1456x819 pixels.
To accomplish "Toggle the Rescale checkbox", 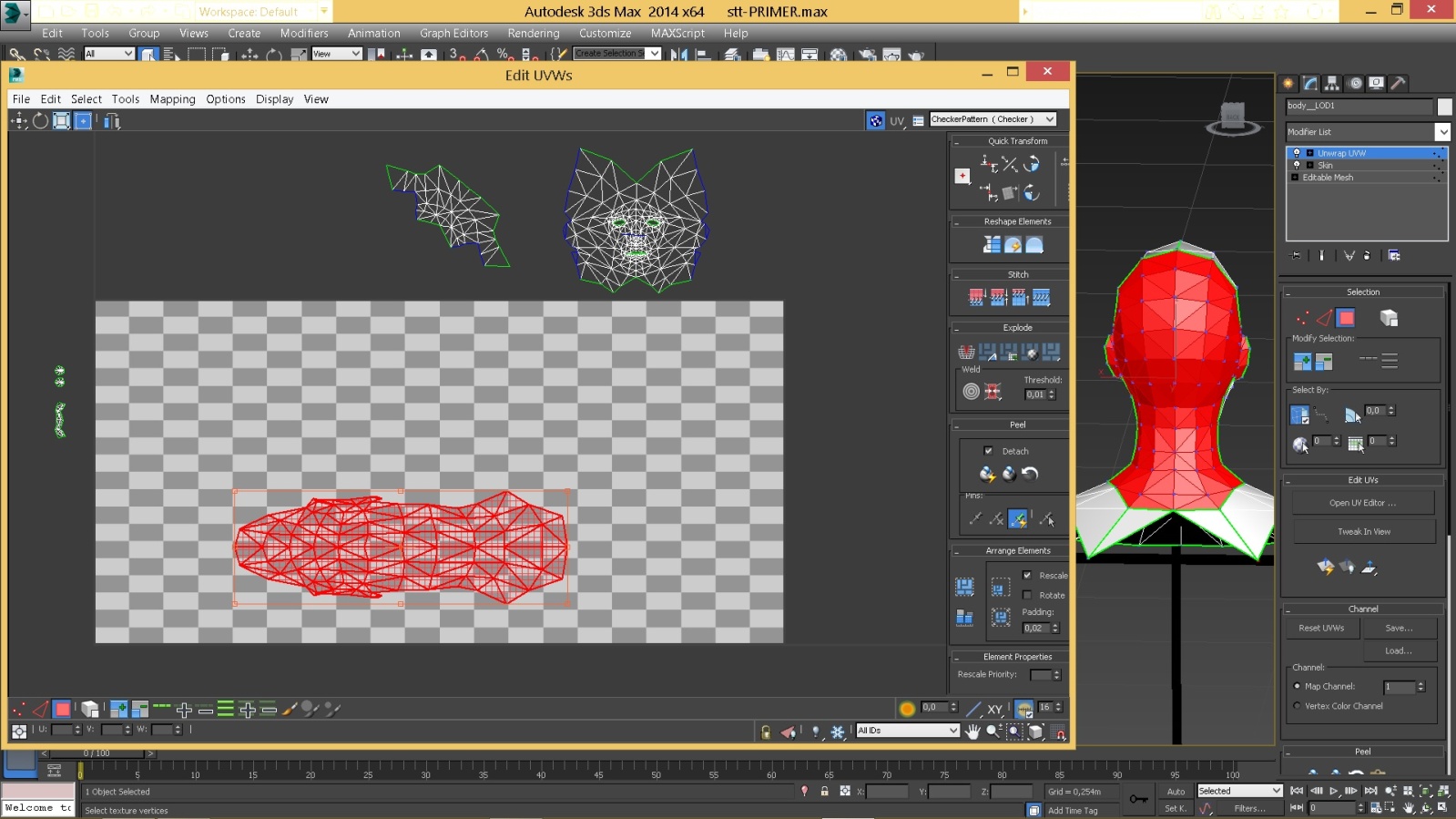I will tap(1027, 575).
